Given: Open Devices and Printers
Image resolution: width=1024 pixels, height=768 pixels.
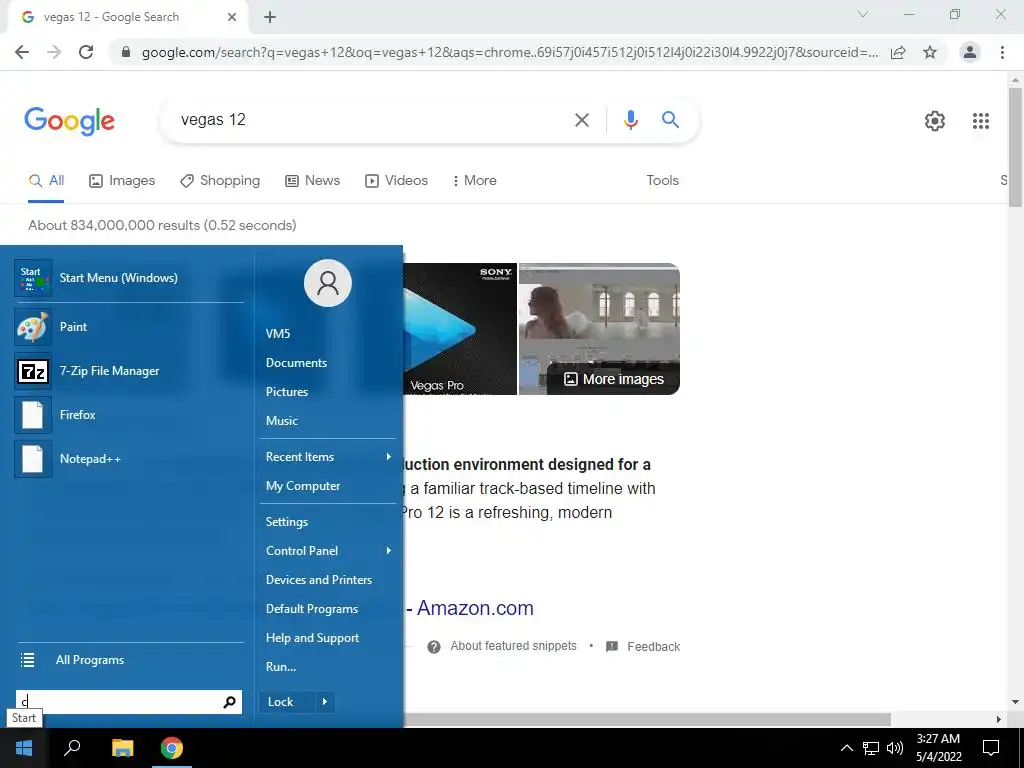Looking at the screenshot, I should coord(328,580).
